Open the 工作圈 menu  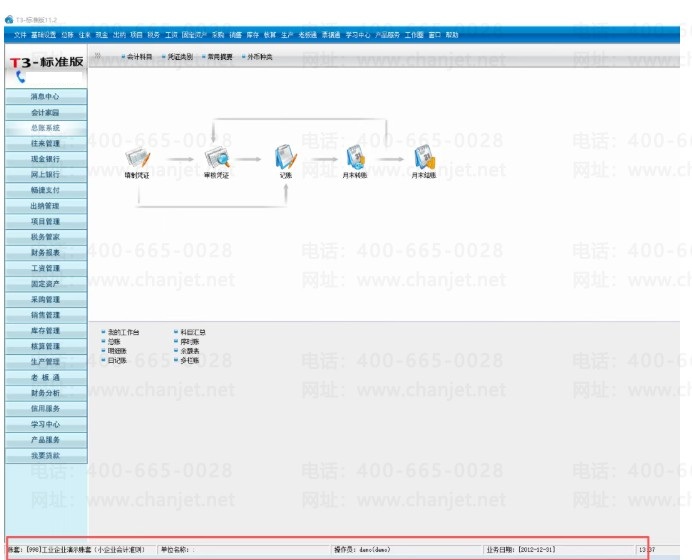tap(414, 35)
